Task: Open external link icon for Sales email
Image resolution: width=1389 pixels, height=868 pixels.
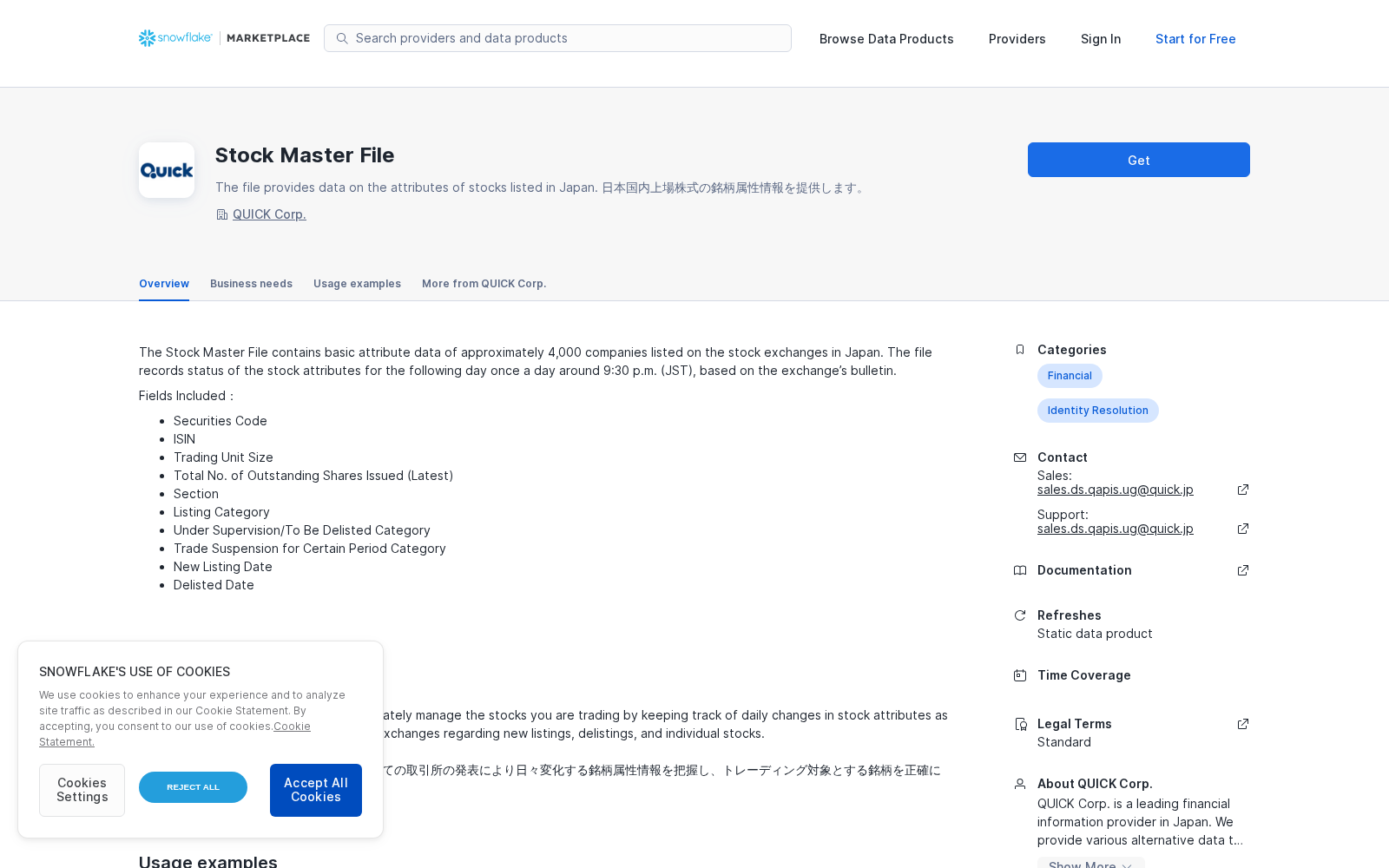Action: point(1243,490)
